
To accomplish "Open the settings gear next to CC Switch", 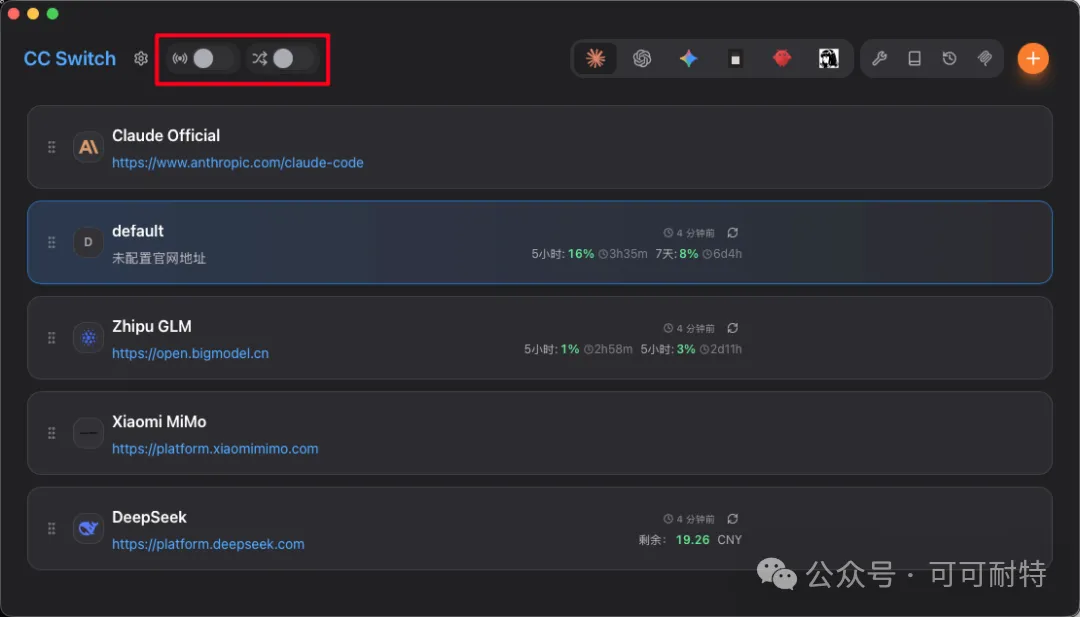I will pyautogui.click(x=141, y=59).
